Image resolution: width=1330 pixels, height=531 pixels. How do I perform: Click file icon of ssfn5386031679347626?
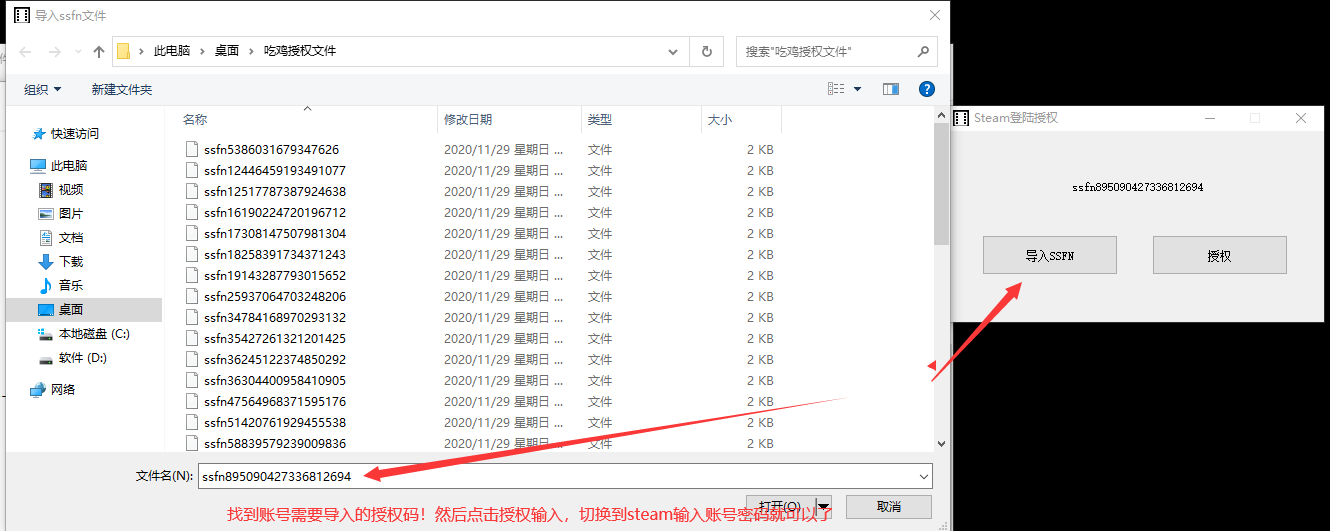192,150
